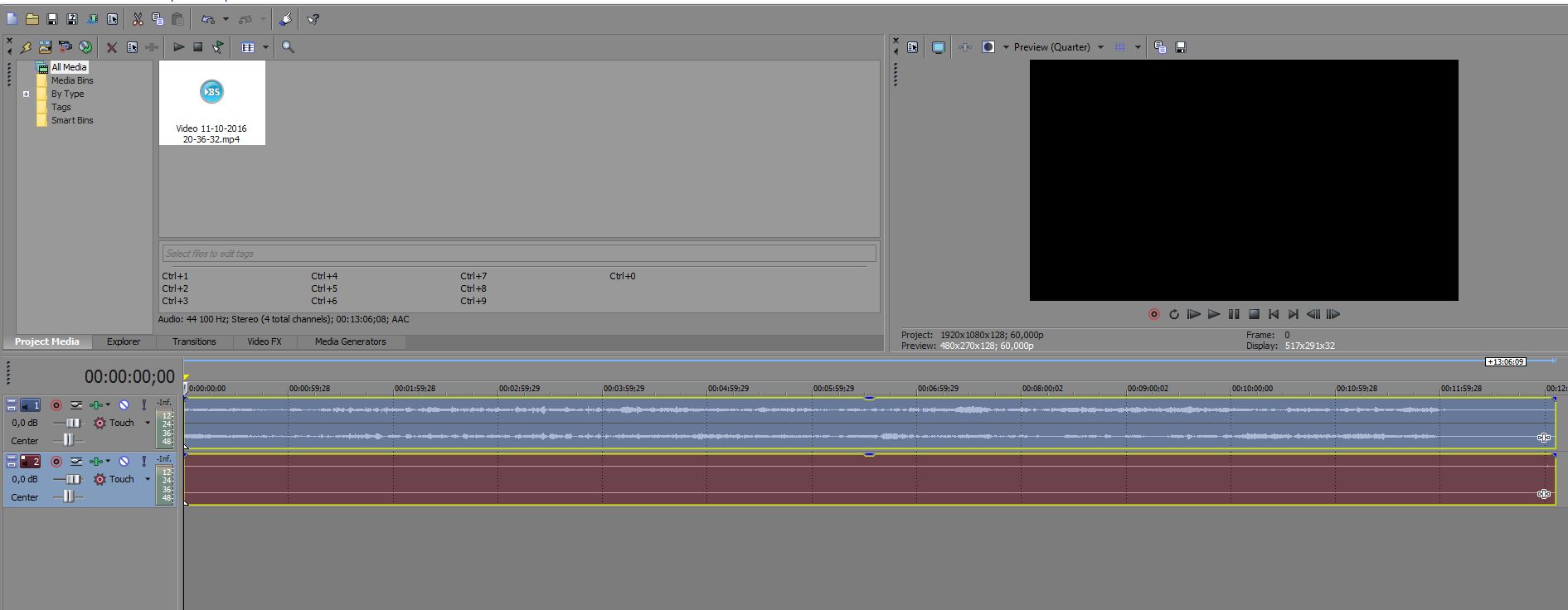
Task: Invert phase on track 1
Action: click(x=76, y=405)
